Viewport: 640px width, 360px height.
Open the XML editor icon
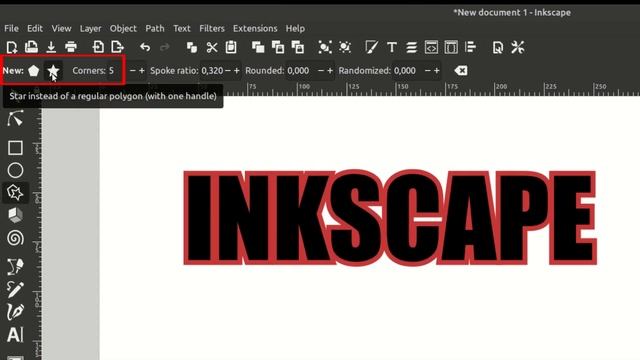pos(431,47)
